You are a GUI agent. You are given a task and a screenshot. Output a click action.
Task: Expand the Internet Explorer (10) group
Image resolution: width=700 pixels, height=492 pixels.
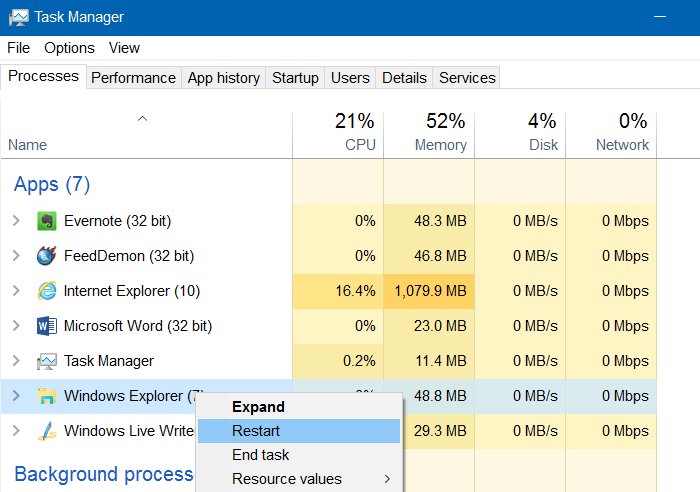click(x=17, y=291)
